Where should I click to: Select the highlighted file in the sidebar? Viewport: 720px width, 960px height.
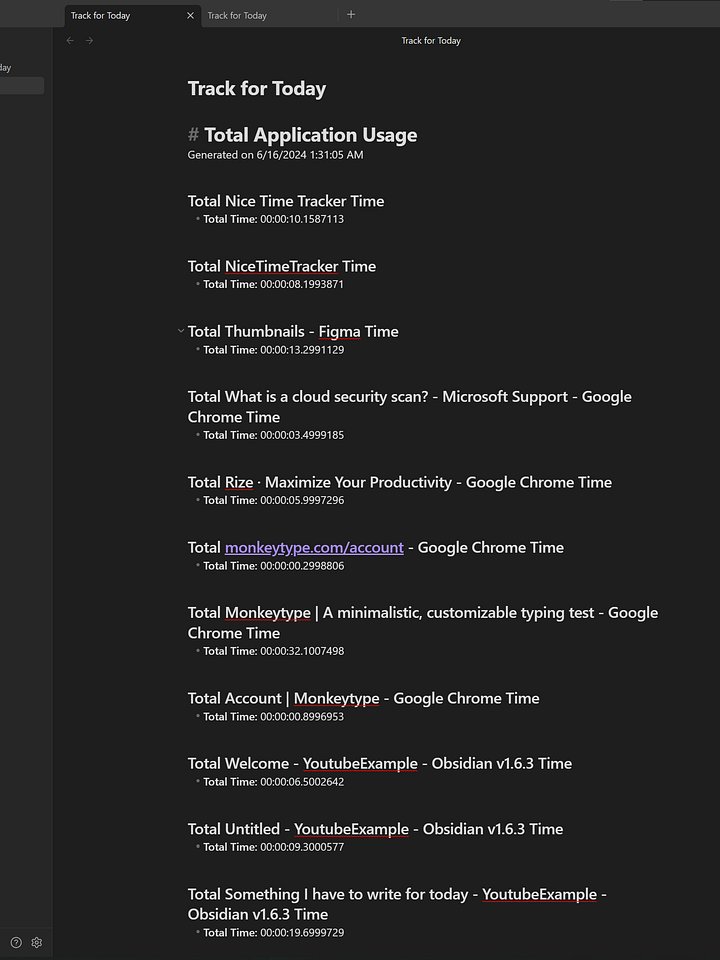[21, 86]
